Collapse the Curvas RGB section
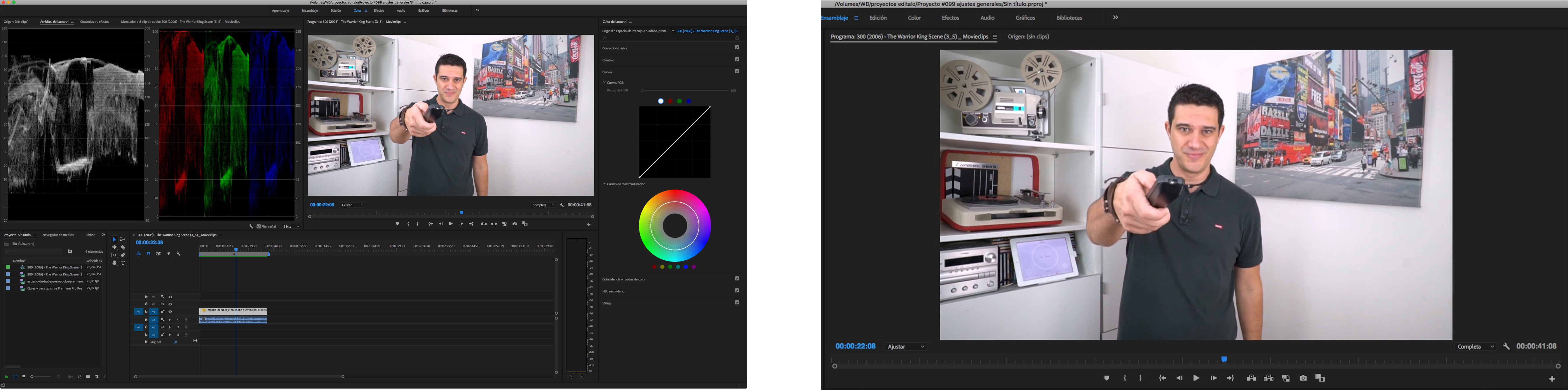This screenshot has width=1568, height=390. 604,82
